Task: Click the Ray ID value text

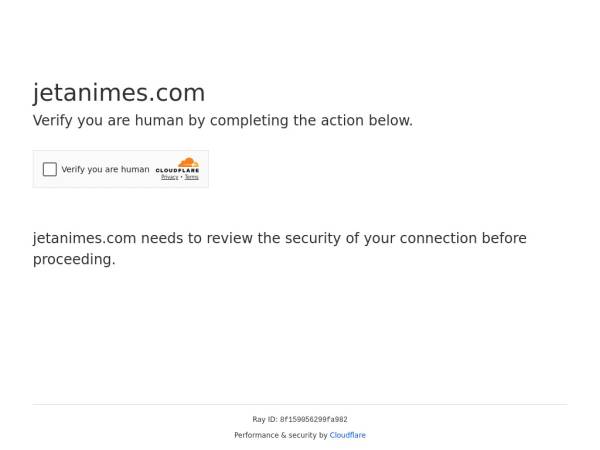Action: click(x=313, y=420)
